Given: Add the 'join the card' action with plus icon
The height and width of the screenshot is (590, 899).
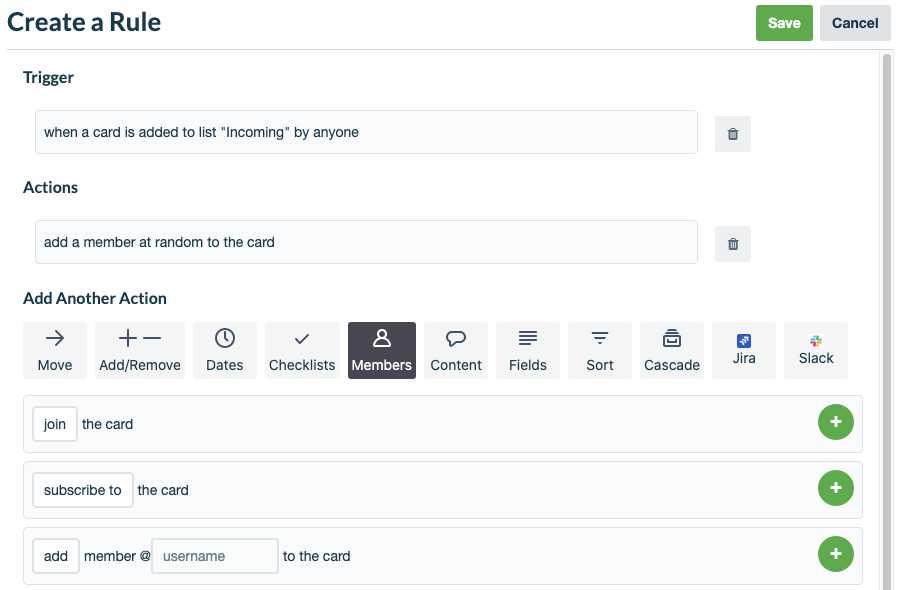Looking at the screenshot, I should pyautogui.click(x=836, y=422).
